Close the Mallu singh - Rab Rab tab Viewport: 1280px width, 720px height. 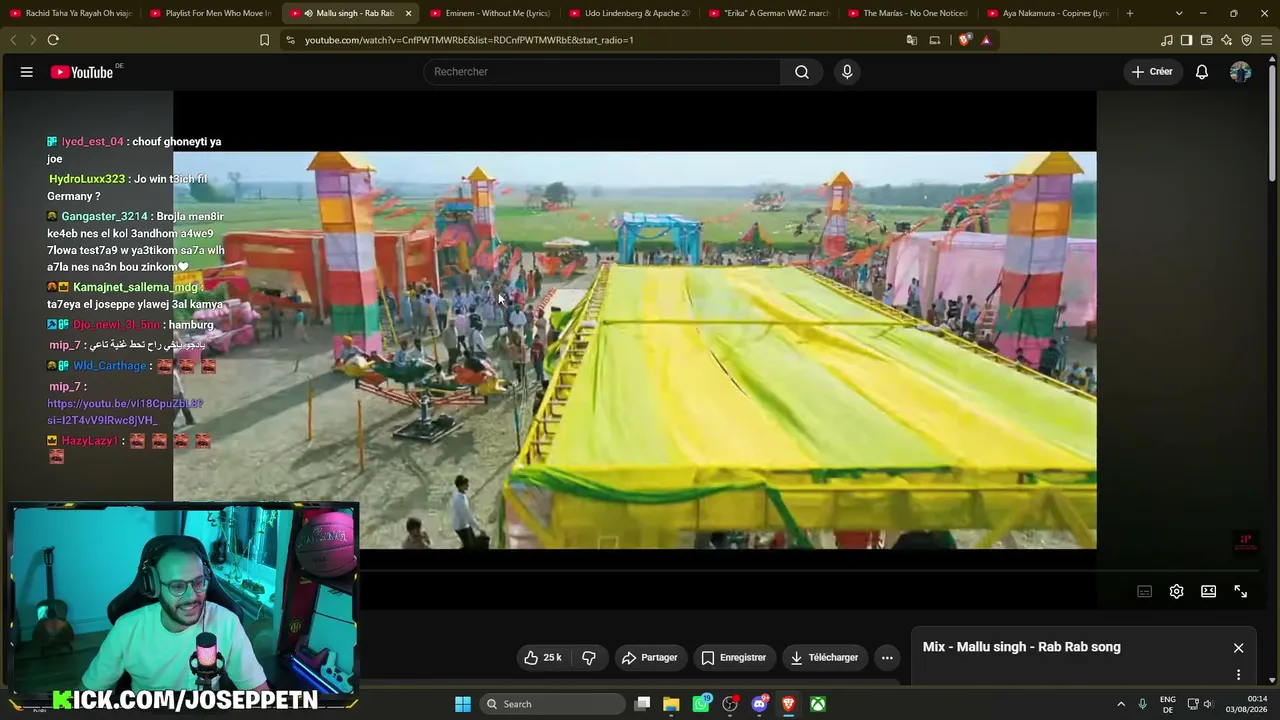click(x=408, y=13)
